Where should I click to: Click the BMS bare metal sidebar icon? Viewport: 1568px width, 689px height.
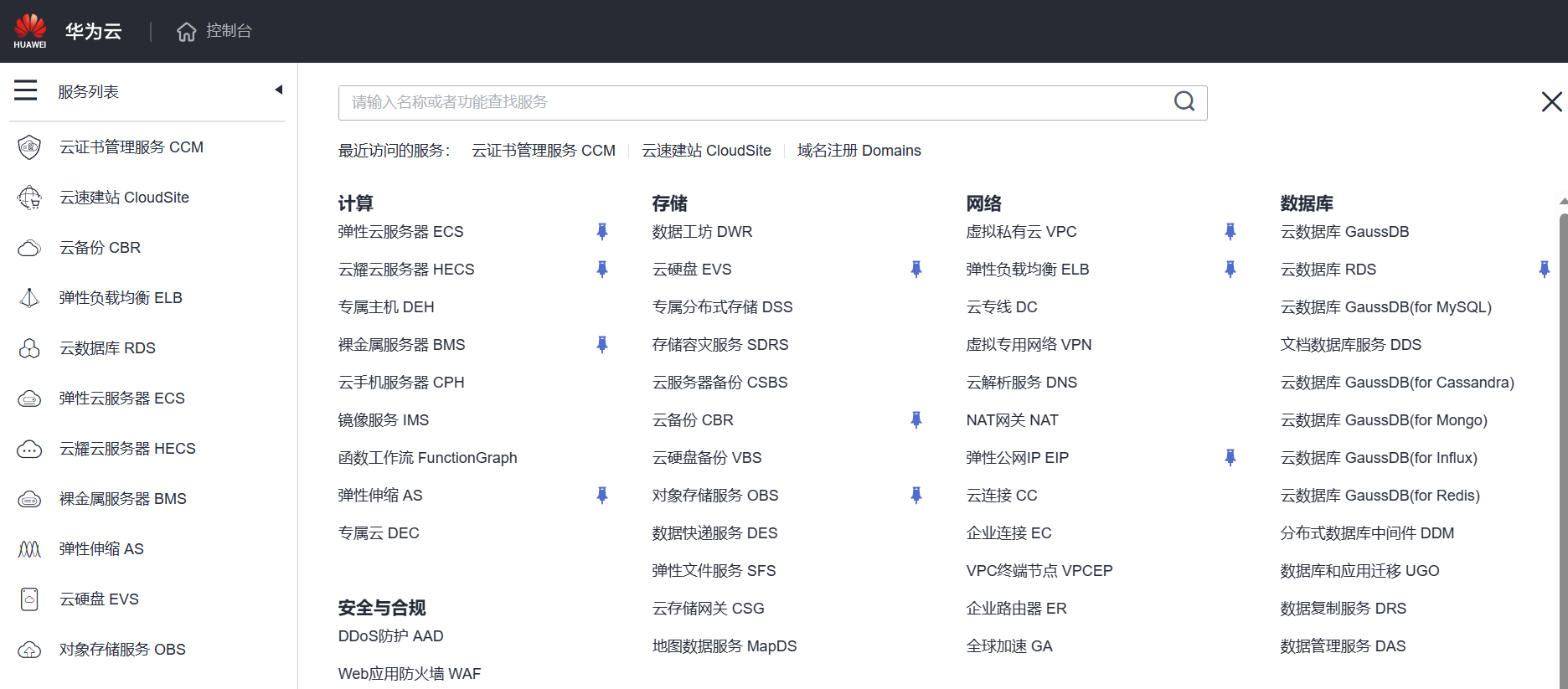pyautogui.click(x=29, y=499)
